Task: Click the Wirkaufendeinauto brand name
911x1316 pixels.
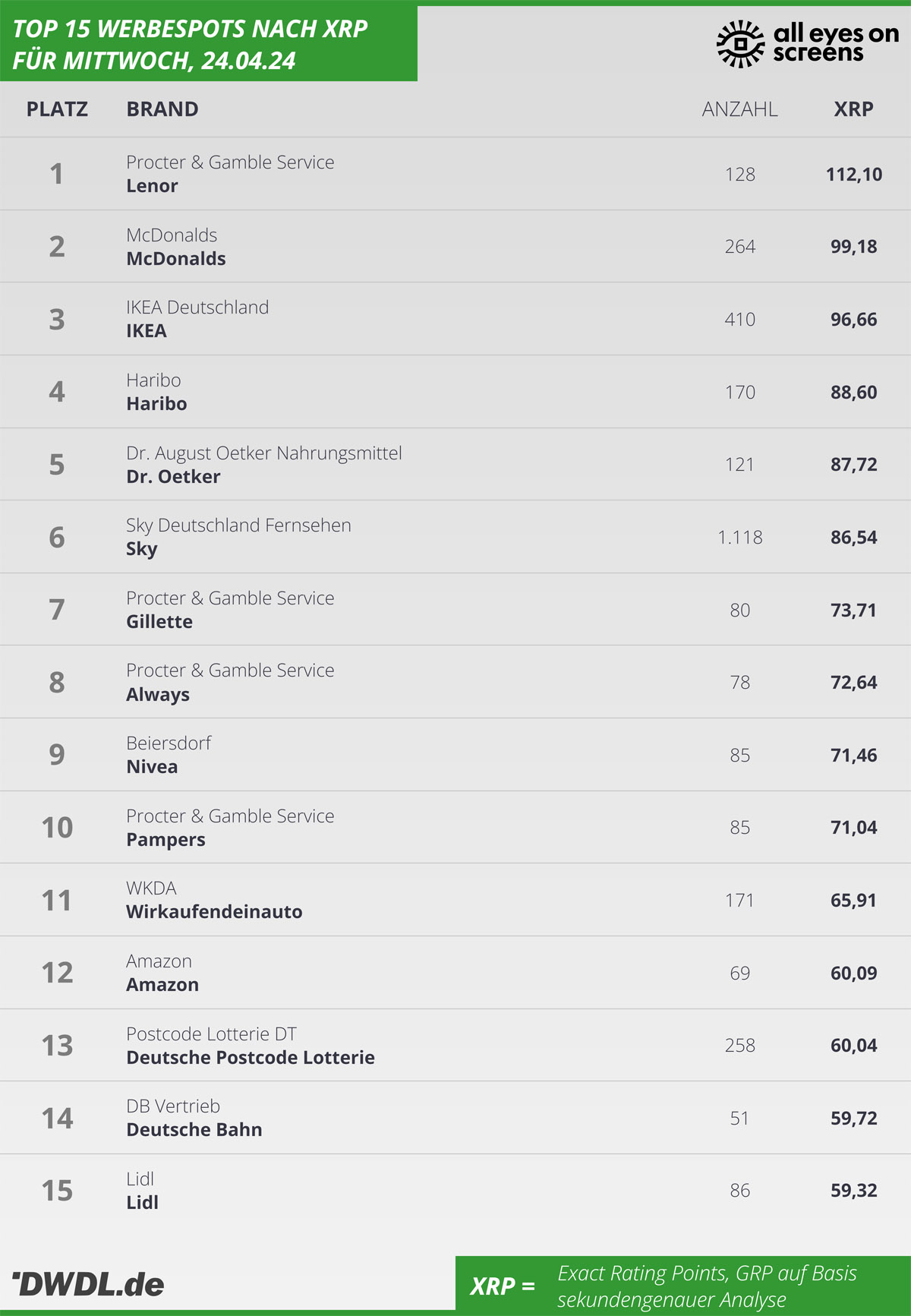Action: pyautogui.click(x=214, y=912)
